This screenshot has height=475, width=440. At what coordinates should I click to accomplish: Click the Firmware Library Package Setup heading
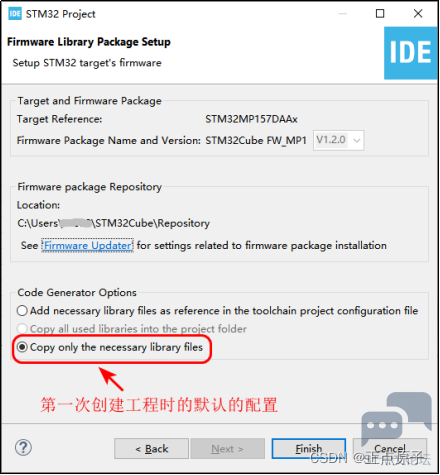coord(89,42)
